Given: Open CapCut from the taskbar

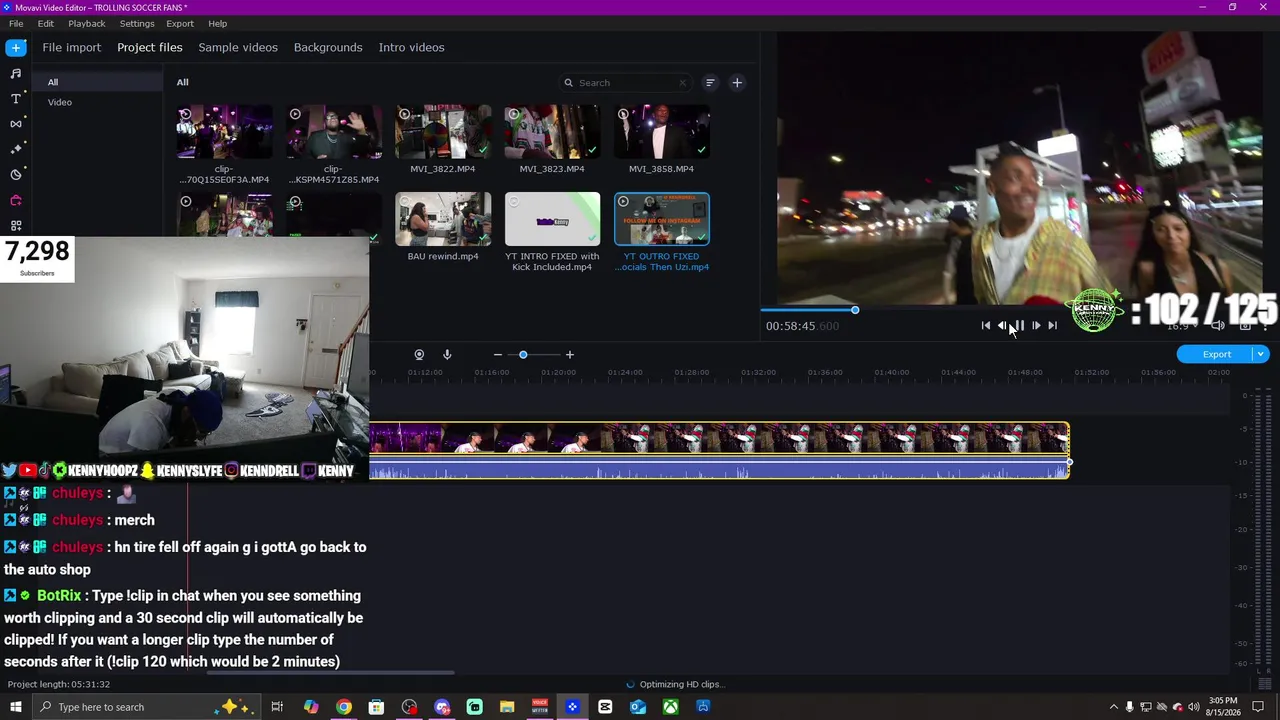Looking at the screenshot, I should [x=605, y=707].
